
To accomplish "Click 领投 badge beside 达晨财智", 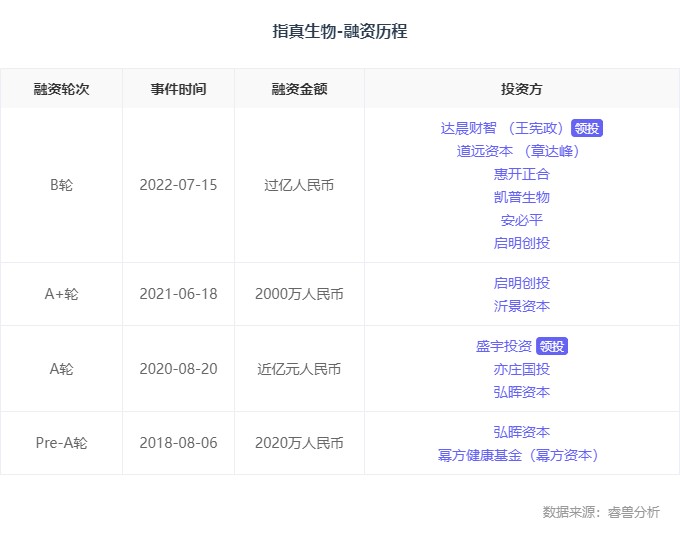I will (x=587, y=128).
